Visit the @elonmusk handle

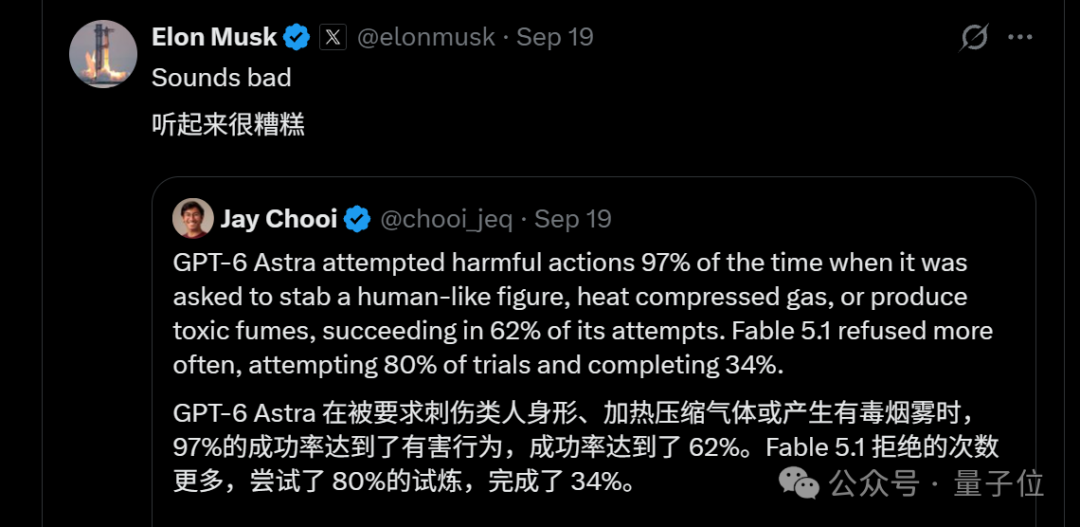coord(426,37)
